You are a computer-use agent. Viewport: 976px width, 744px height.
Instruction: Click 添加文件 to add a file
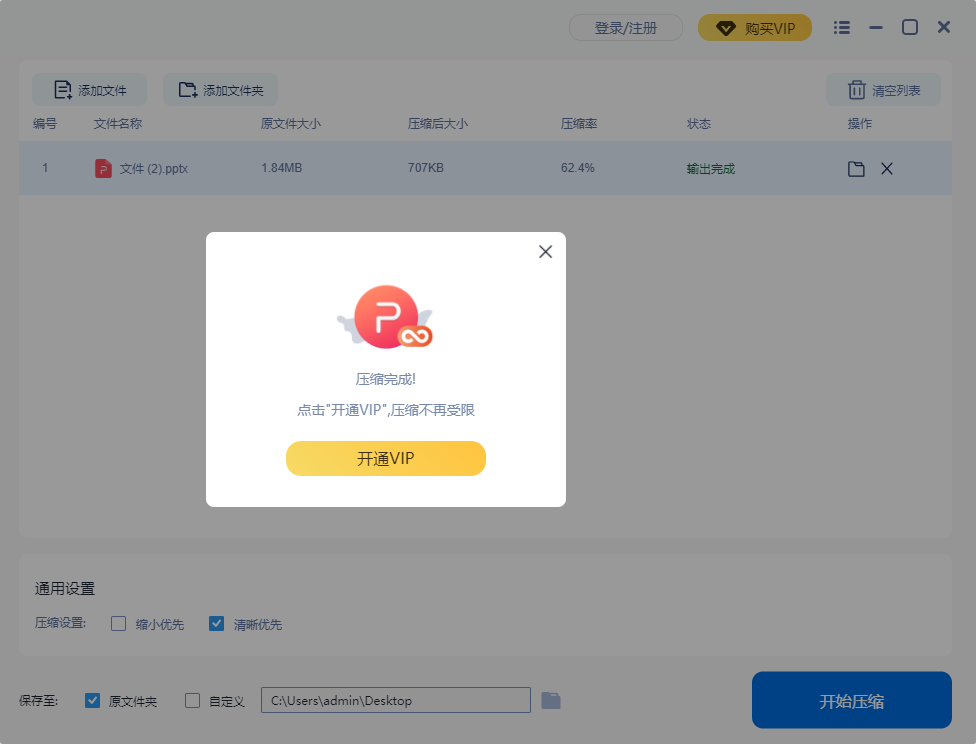(90, 90)
